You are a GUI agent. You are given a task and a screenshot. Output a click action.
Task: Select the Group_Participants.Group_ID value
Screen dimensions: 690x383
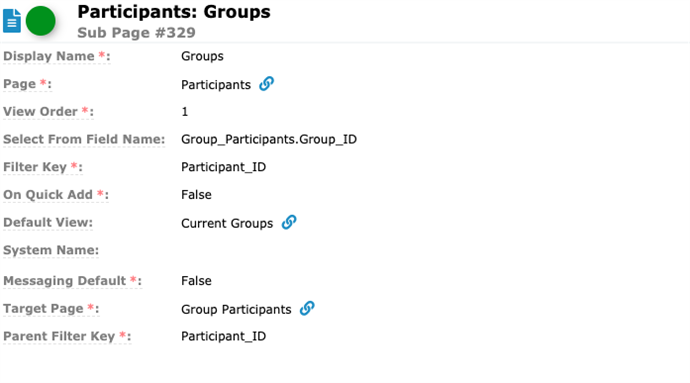pyautogui.click(x=269, y=140)
